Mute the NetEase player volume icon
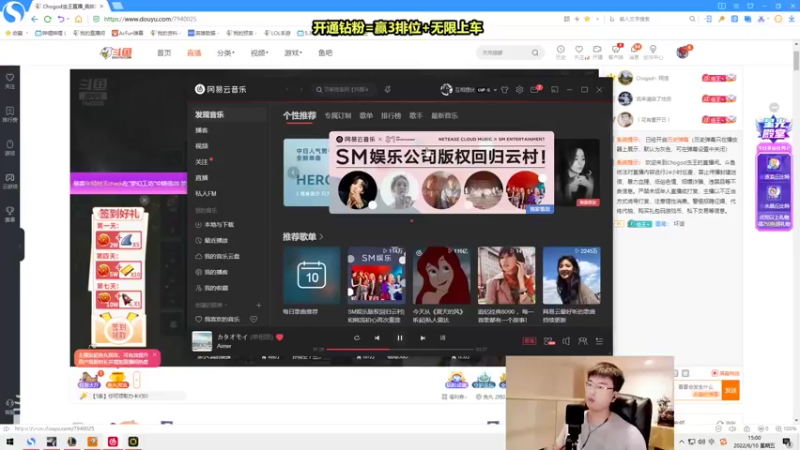 [566, 341]
